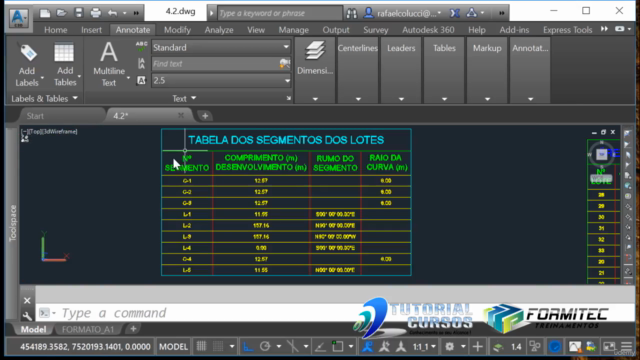Toggle isometric drafting in status bar
This screenshot has width=640, height=360.
pyautogui.click(x=293, y=347)
